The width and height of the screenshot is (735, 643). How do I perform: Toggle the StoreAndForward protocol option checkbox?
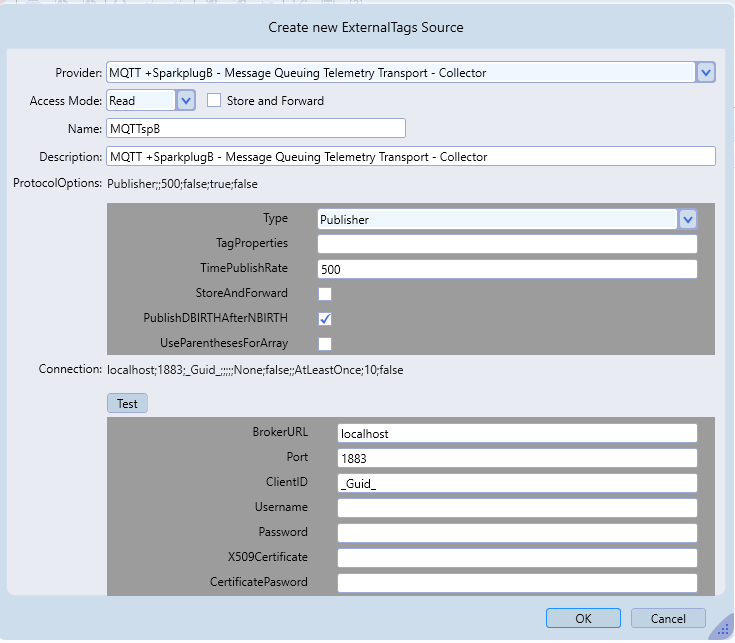coord(325,294)
